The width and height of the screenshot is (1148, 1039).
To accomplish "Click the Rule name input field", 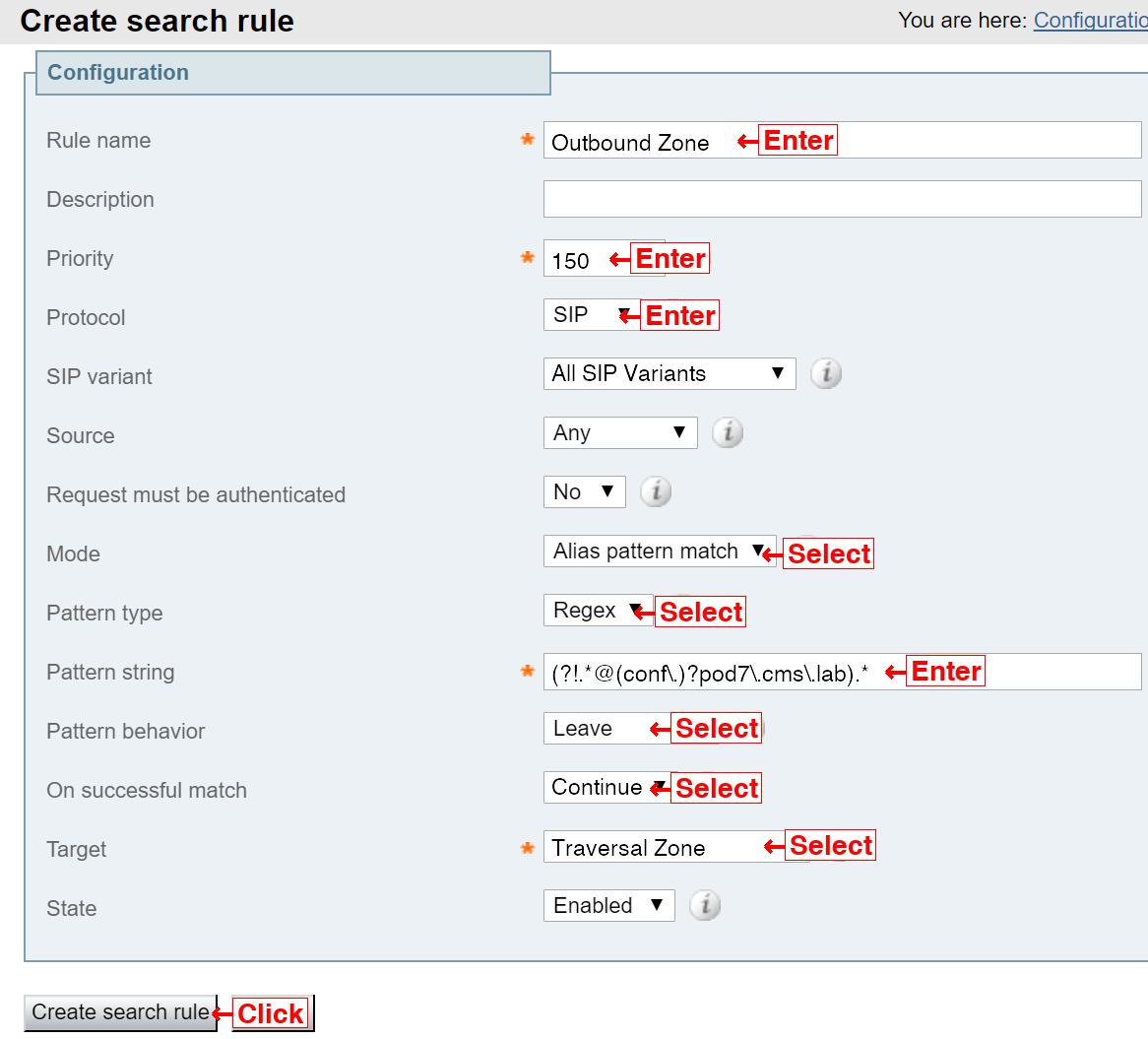I will (x=842, y=141).
